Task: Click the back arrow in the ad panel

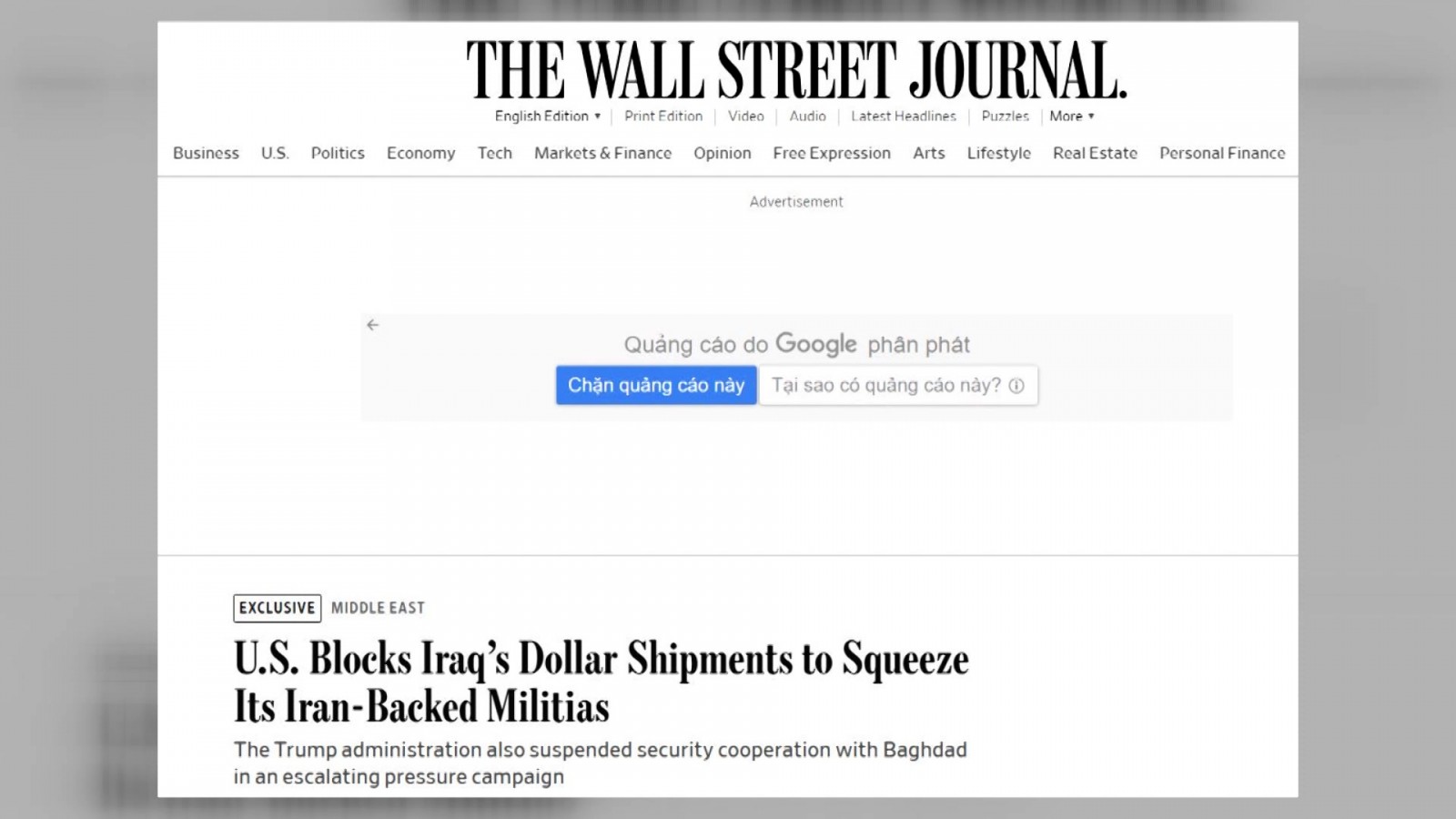Action: (x=372, y=325)
